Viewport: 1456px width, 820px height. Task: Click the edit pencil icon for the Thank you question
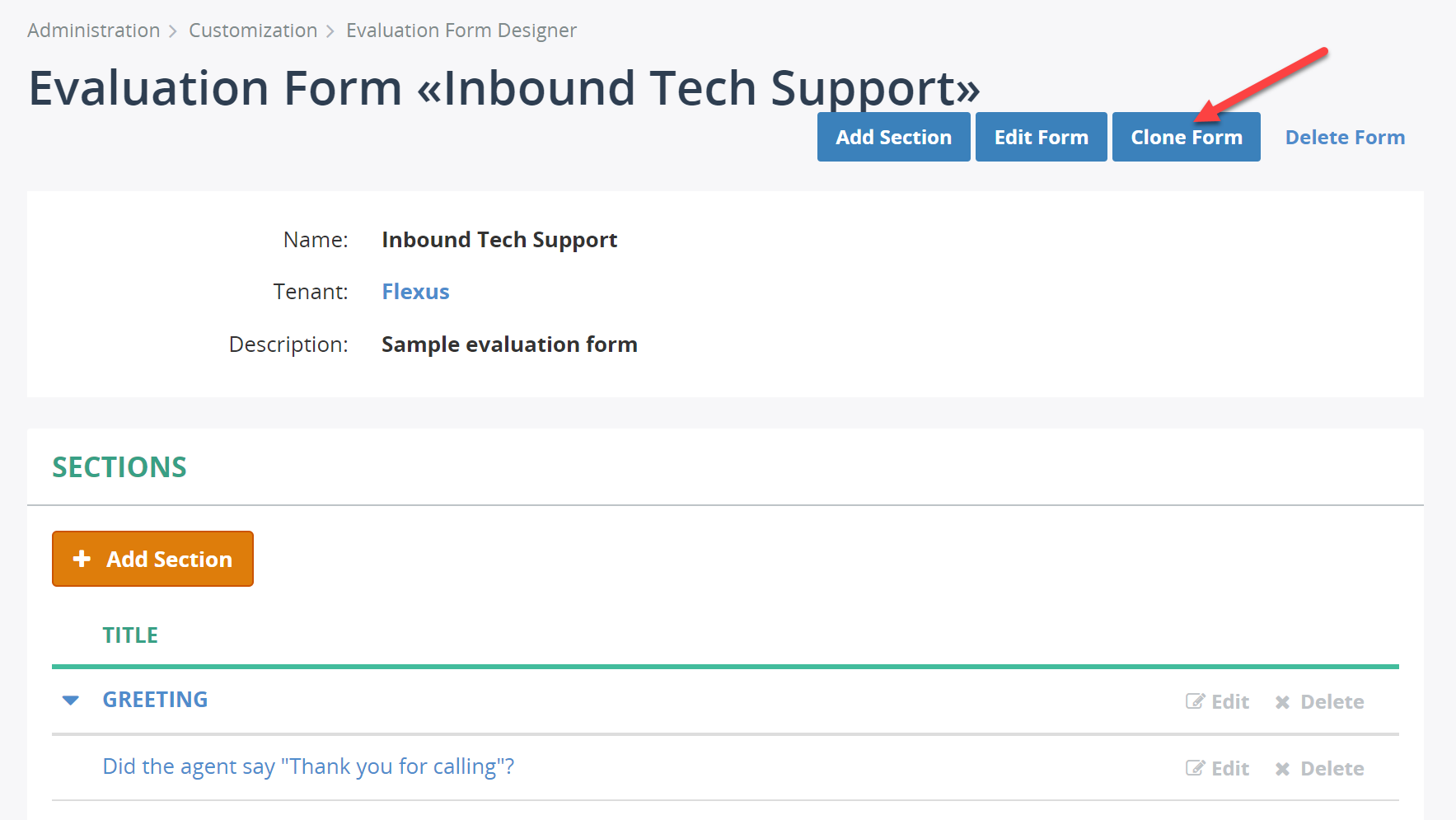[1195, 768]
